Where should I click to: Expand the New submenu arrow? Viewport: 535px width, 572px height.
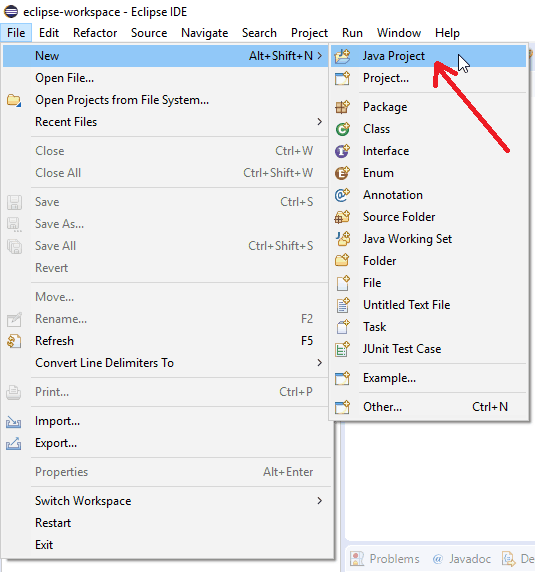(319, 56)
